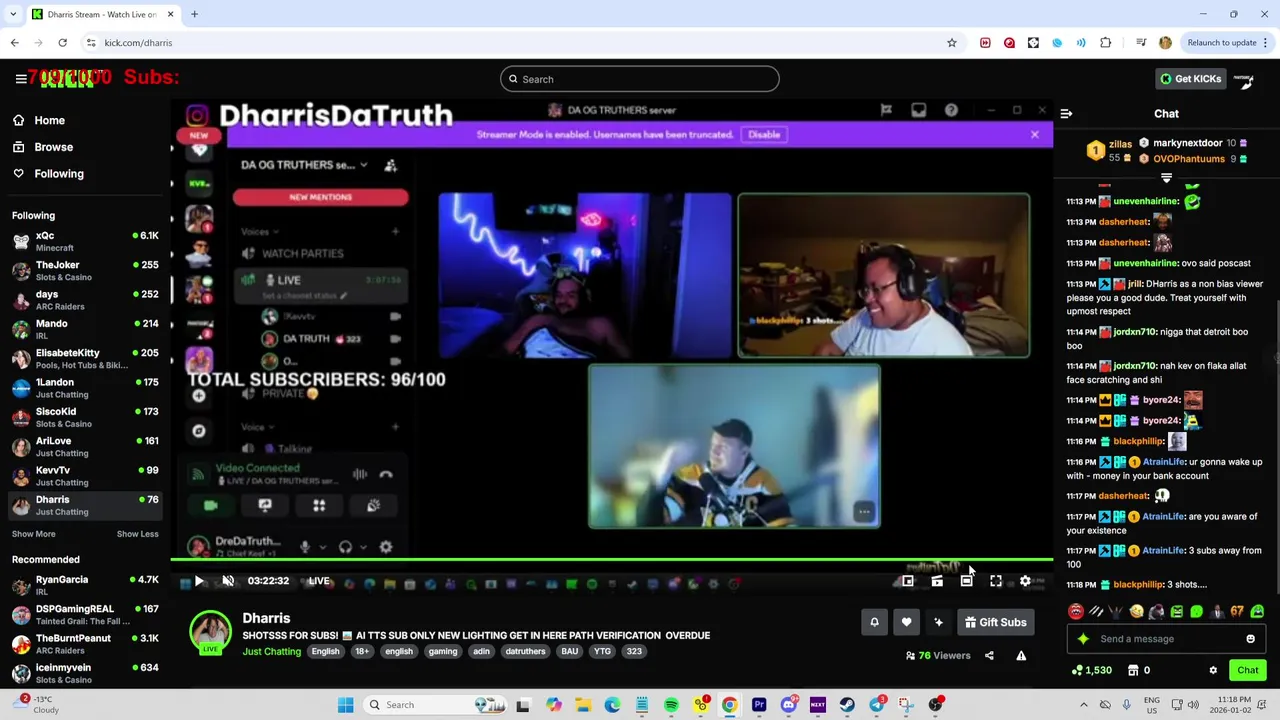Open the channel points 1,530 balance
Viewport: 1280px width, 720px height.
pyautogui.click(x=1091, y=671)
